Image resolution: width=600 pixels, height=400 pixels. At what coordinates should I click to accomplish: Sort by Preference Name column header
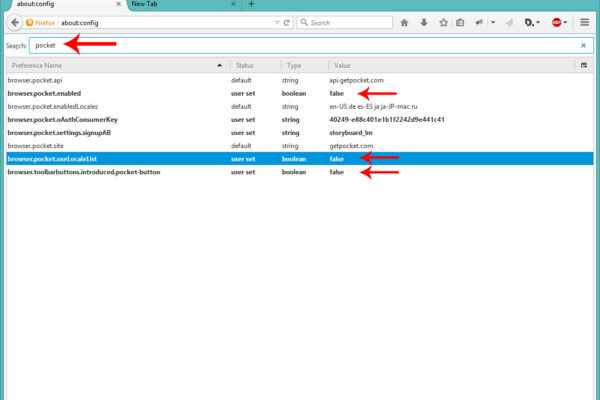tap(117, 65)
